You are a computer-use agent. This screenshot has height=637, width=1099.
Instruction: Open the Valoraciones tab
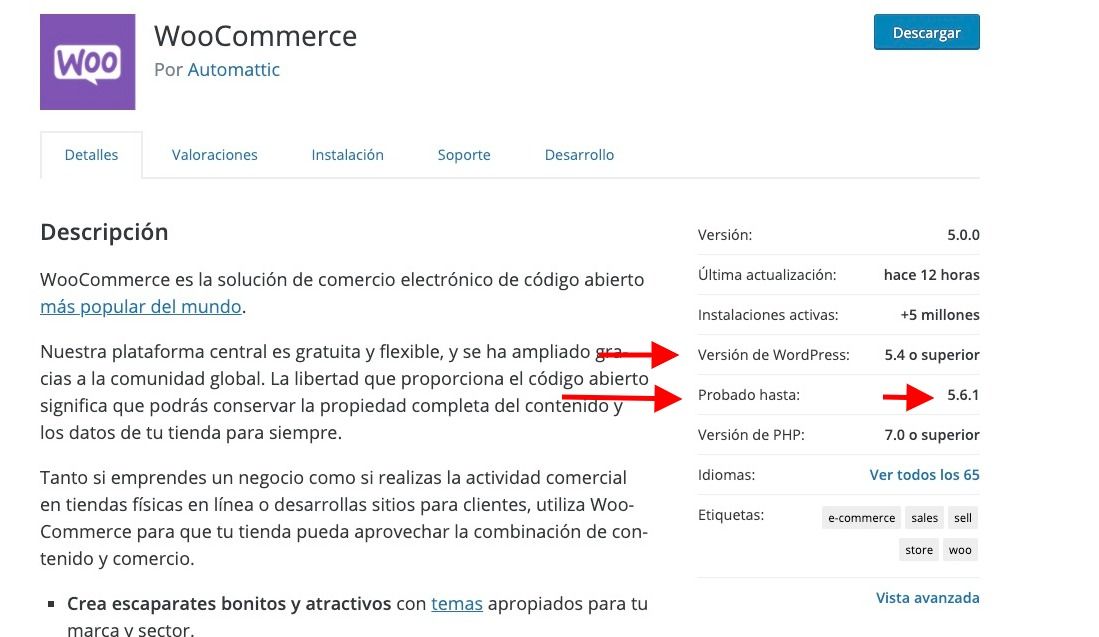(214, 155)
